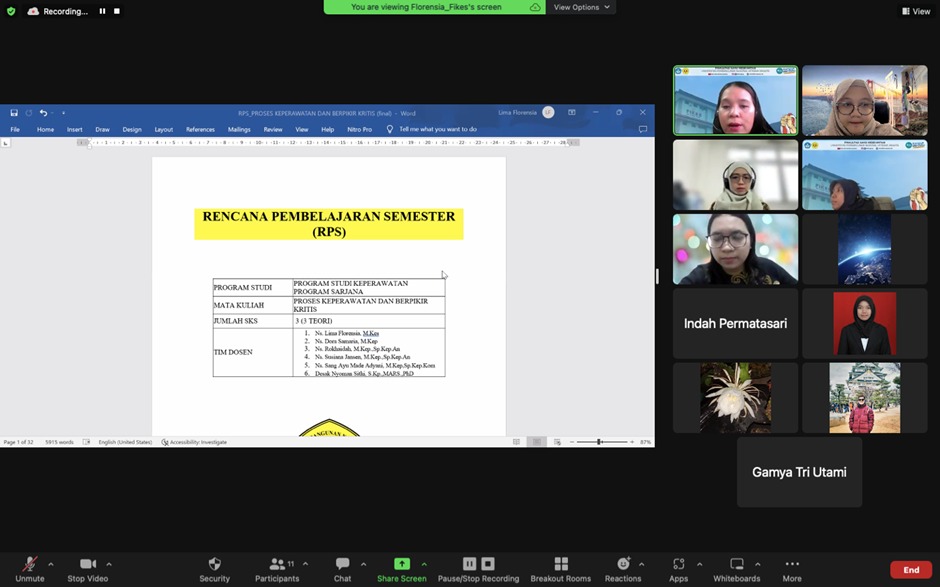This screenshot has height=587, width=940.
Task: Open the Zoom Chat panel
Action: pyautogui.click(x=342, y=565)
